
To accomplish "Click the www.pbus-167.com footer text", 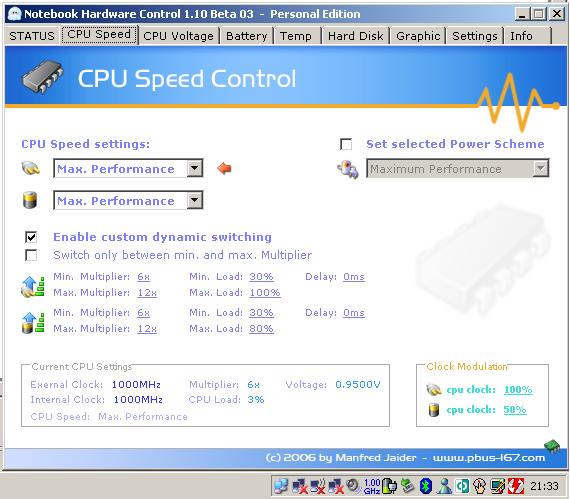I will point(489,458).
